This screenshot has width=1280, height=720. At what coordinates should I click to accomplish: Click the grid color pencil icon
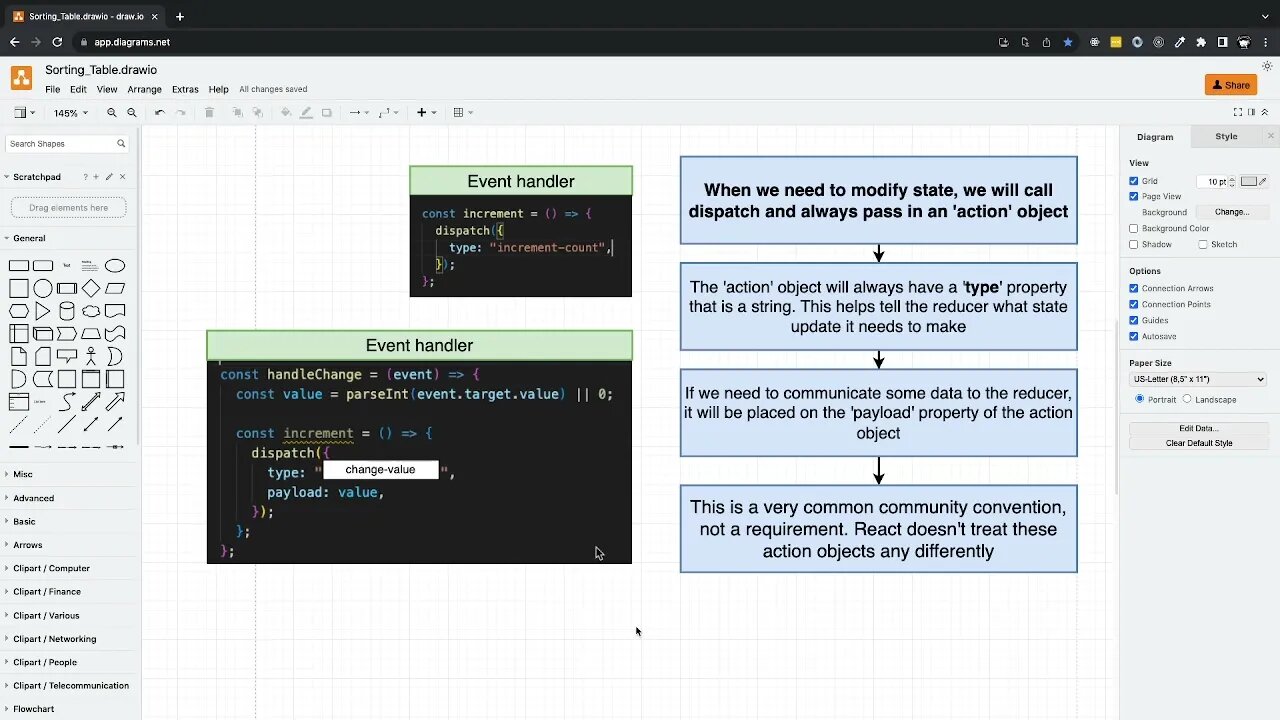click(x=1262, y=181)
